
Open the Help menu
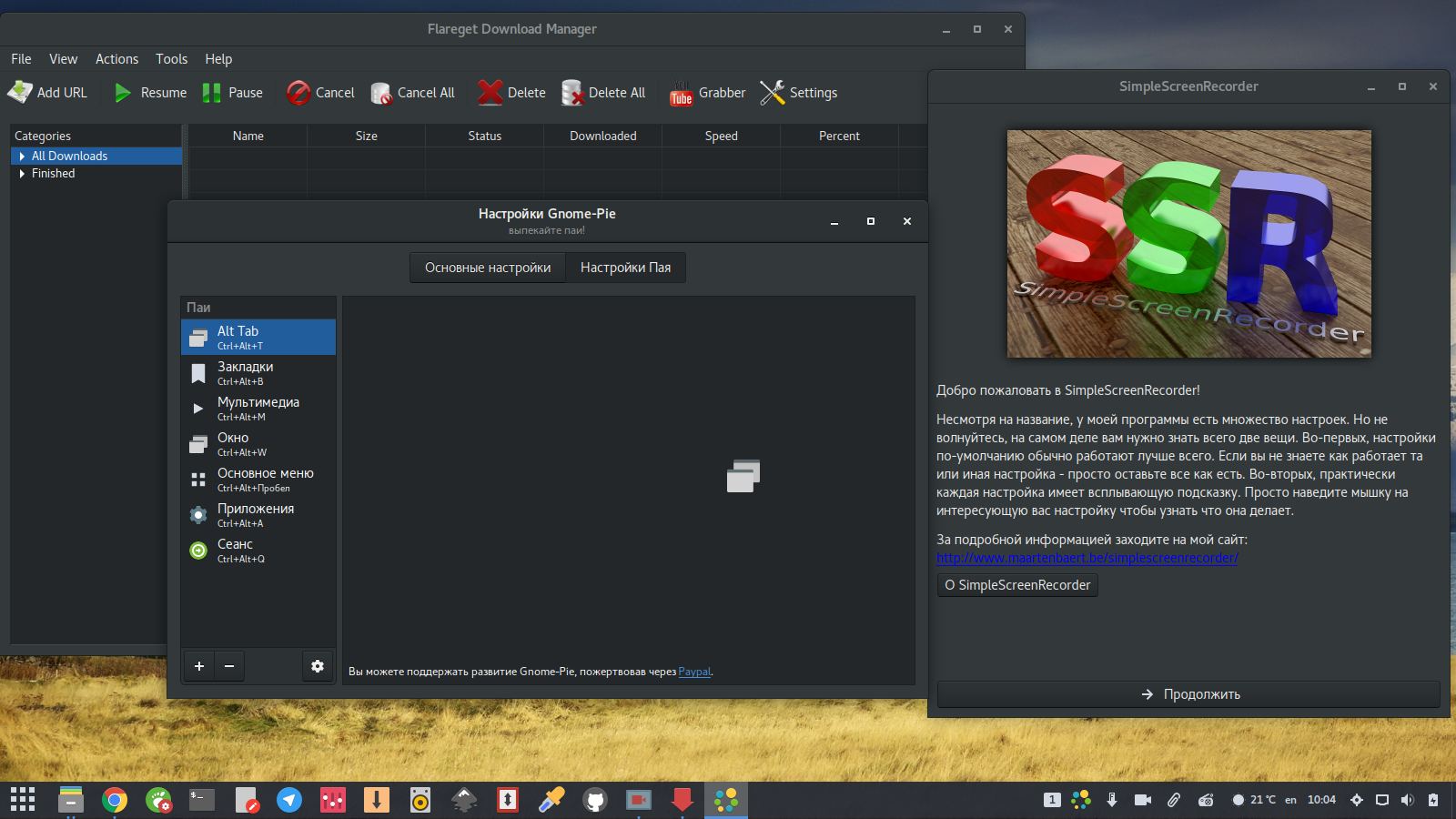point(218,59)
